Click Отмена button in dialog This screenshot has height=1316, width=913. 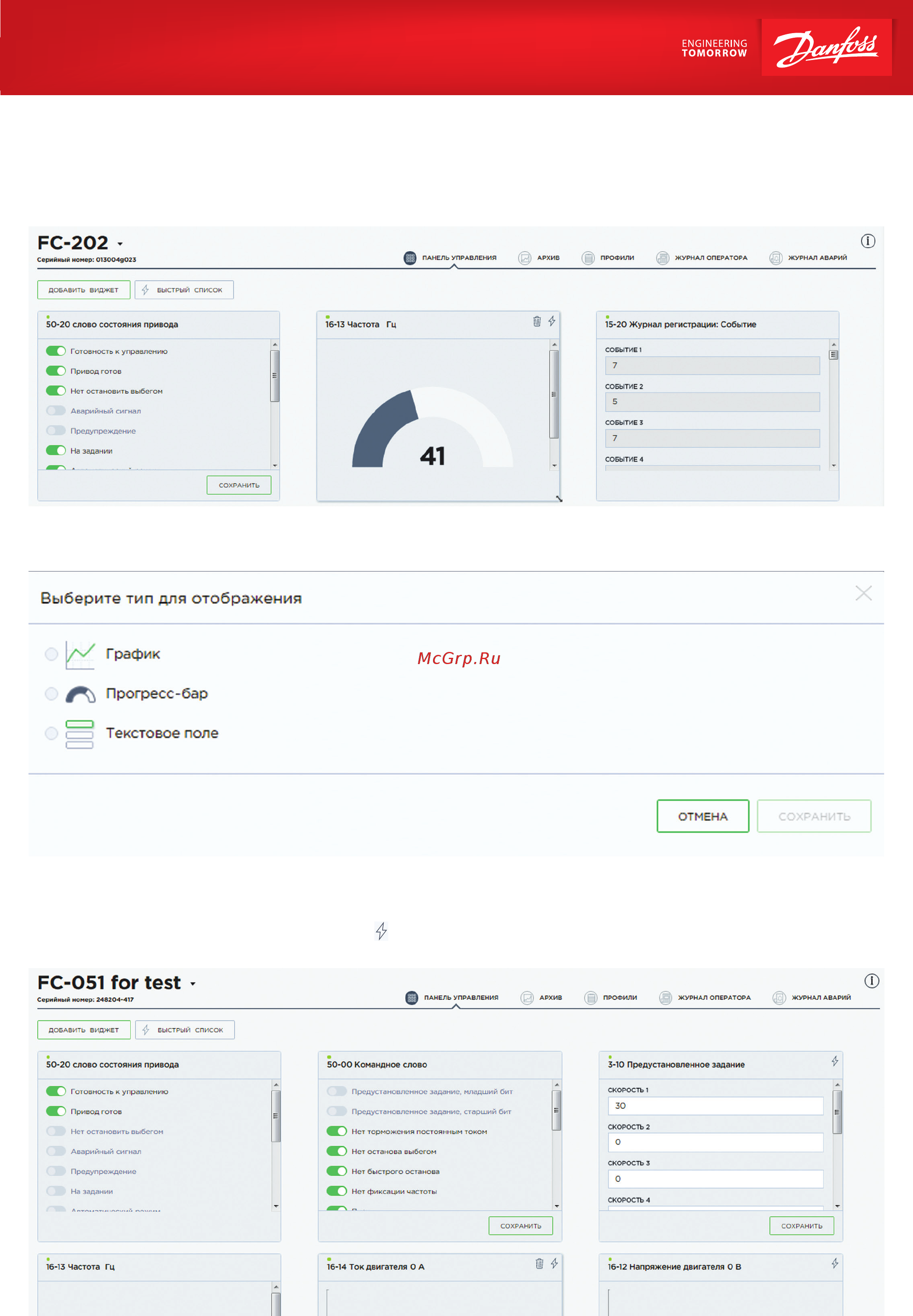pyautogui.click(x=703, y=817)
